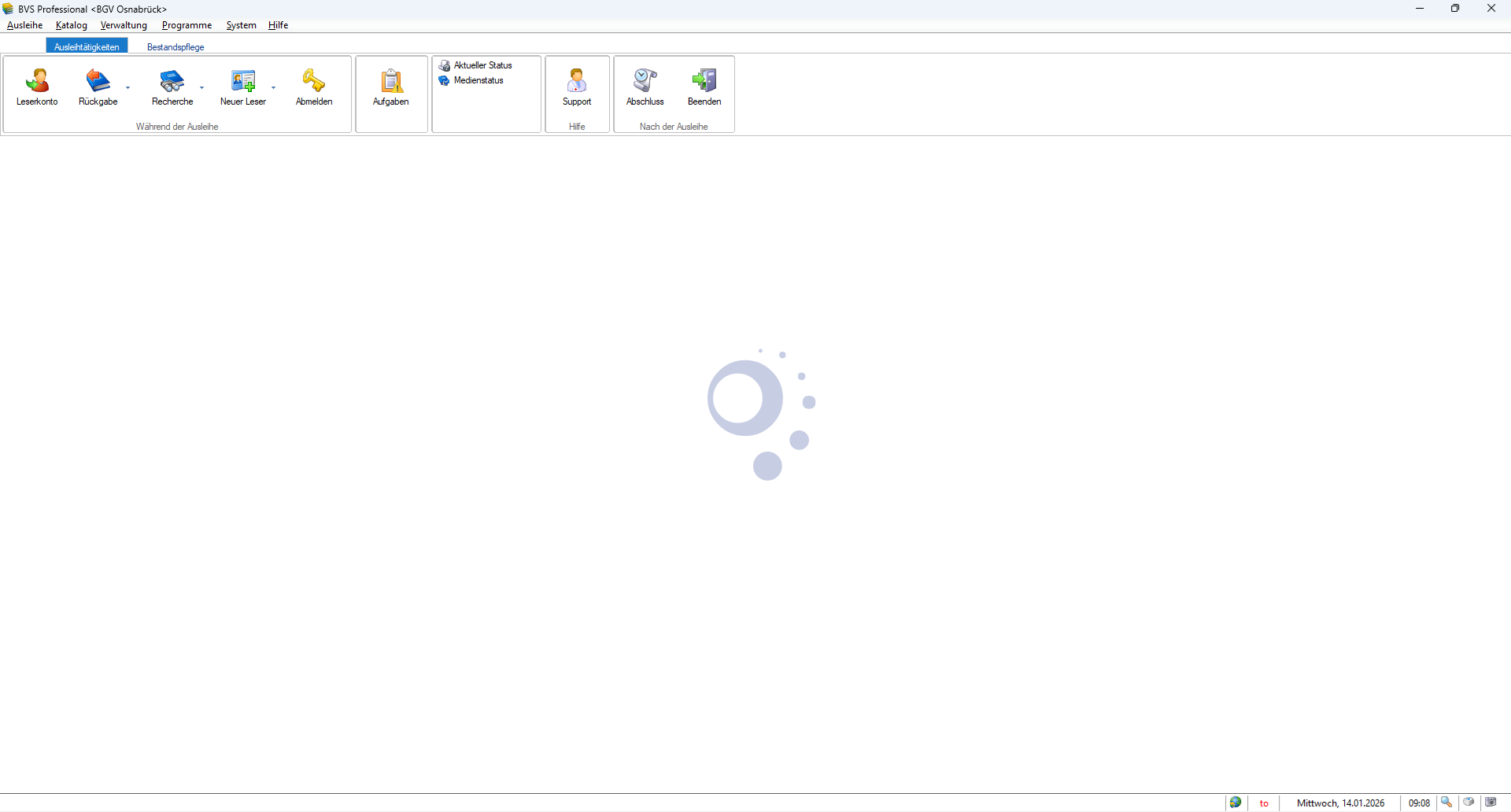
Task: Click the globe icon in the status bar
Action: (1236, 803)
